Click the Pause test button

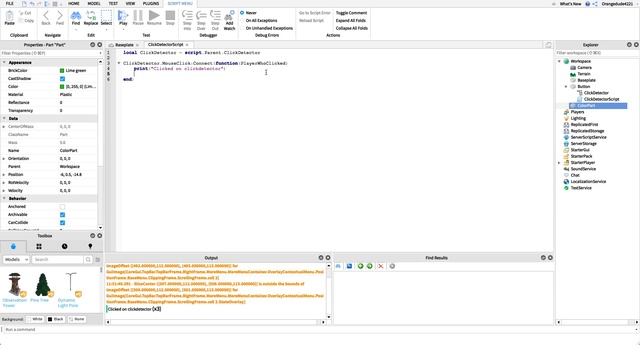(x=138, y=18)
